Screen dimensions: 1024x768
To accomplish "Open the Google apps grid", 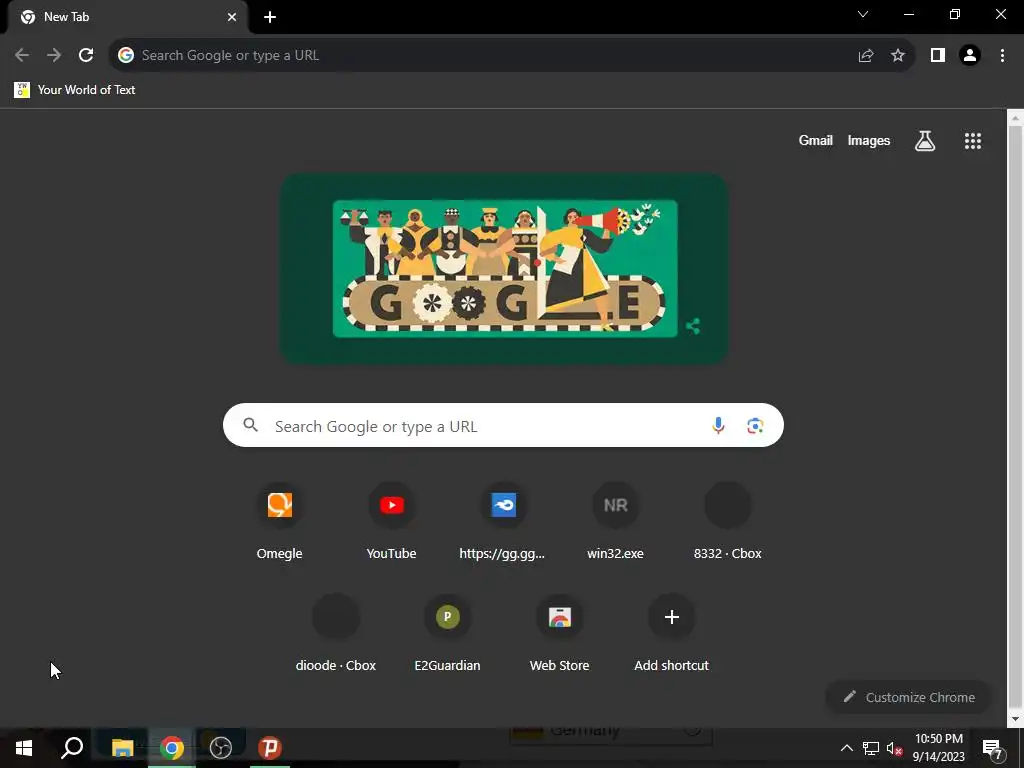I will pyautogui.click(x=973, y=141).
